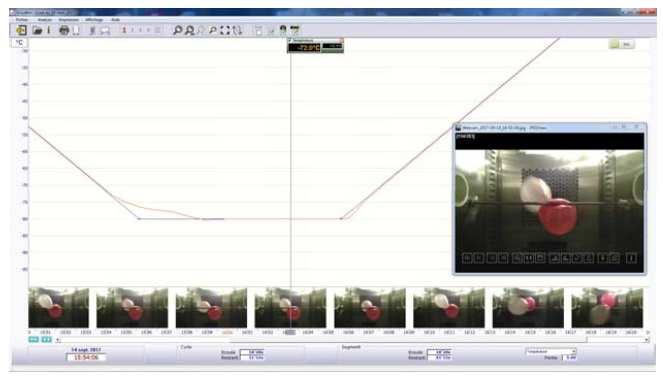Open the Analyse menu

click(44, 19)
